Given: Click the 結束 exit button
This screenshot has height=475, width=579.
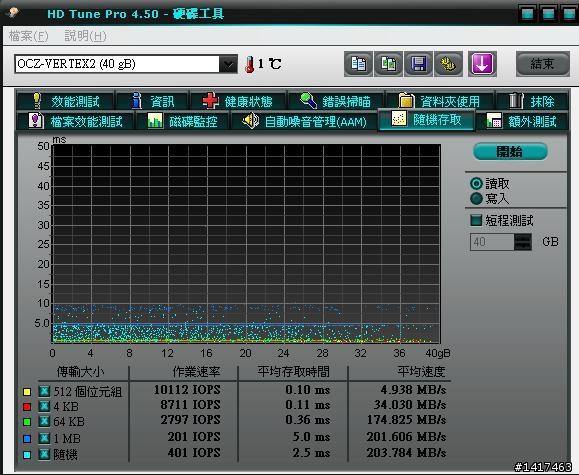Looking at the screenshot, I should [x=542, y=64].
